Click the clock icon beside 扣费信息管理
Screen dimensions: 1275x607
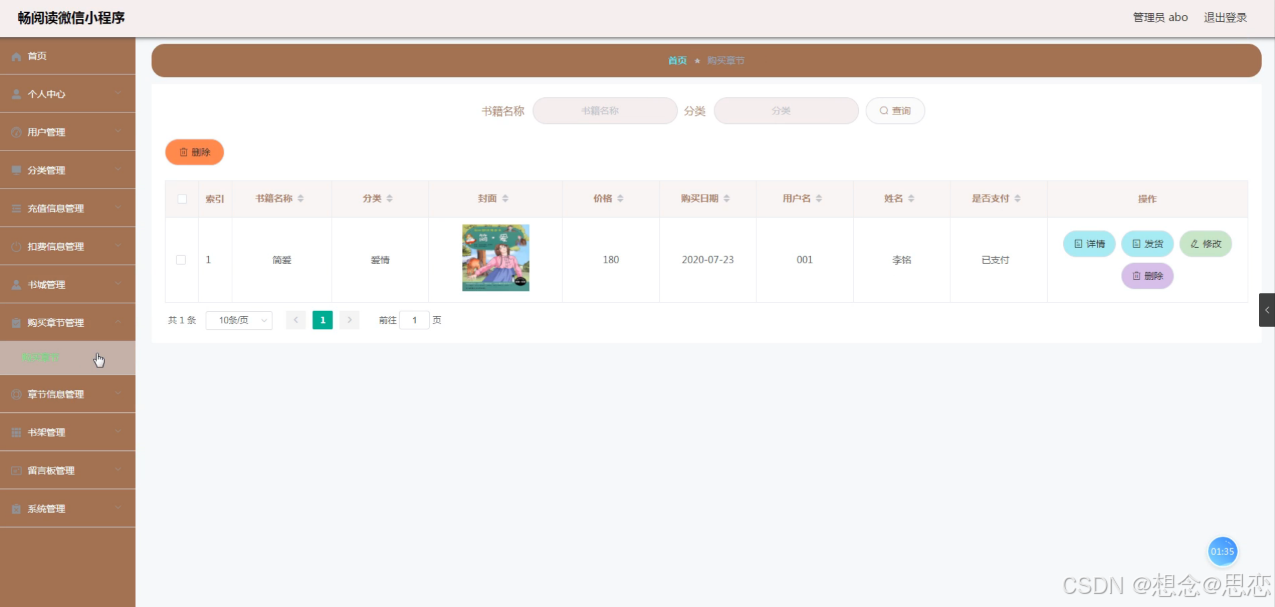(16, 246)
